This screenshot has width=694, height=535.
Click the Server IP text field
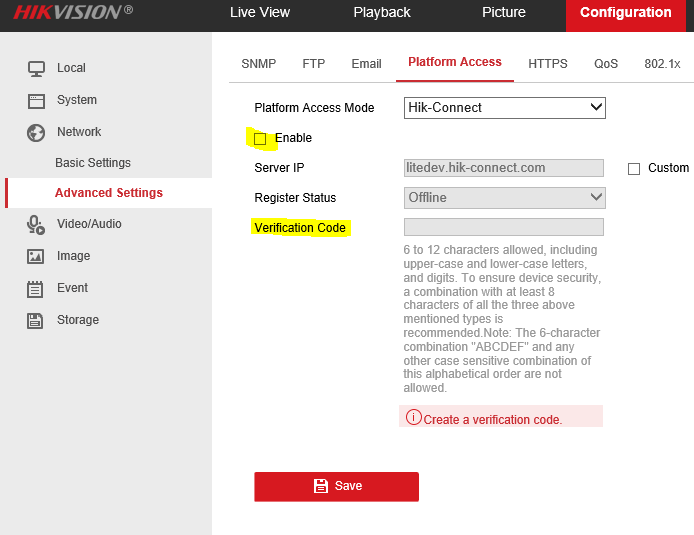point(504,168)
